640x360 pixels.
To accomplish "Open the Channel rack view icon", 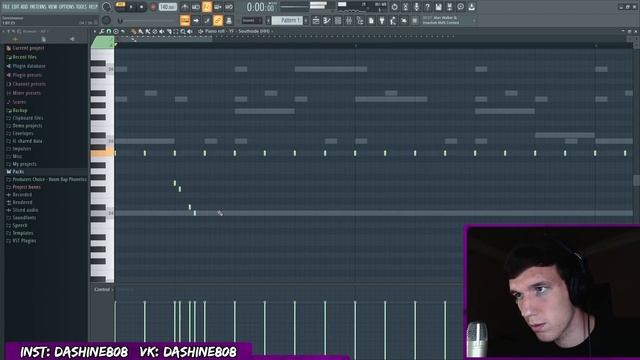I will (x=337, y=20).
